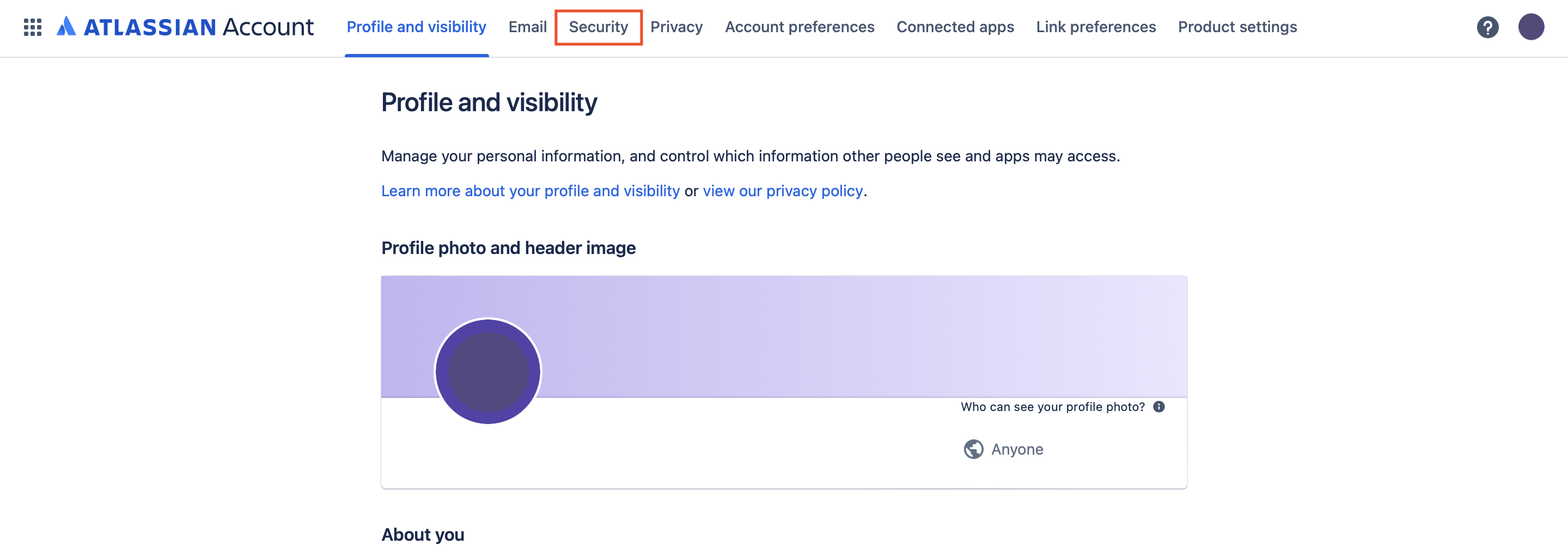The image size is (1568, 556).
Task: Go to Connected apps
Action: coord(955,27)
